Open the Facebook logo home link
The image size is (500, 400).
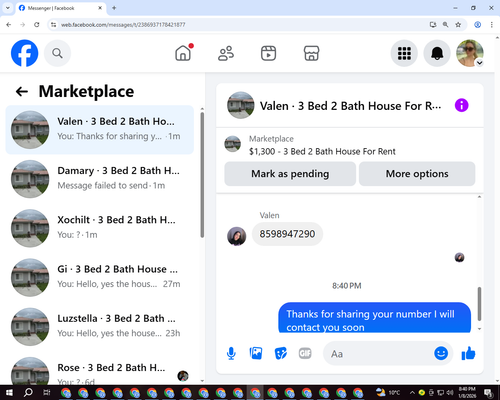pos(24,53)
